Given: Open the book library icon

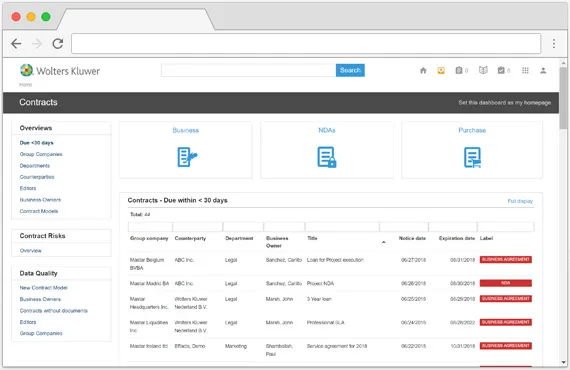Looking at the screenshot, I should [483, 70].
